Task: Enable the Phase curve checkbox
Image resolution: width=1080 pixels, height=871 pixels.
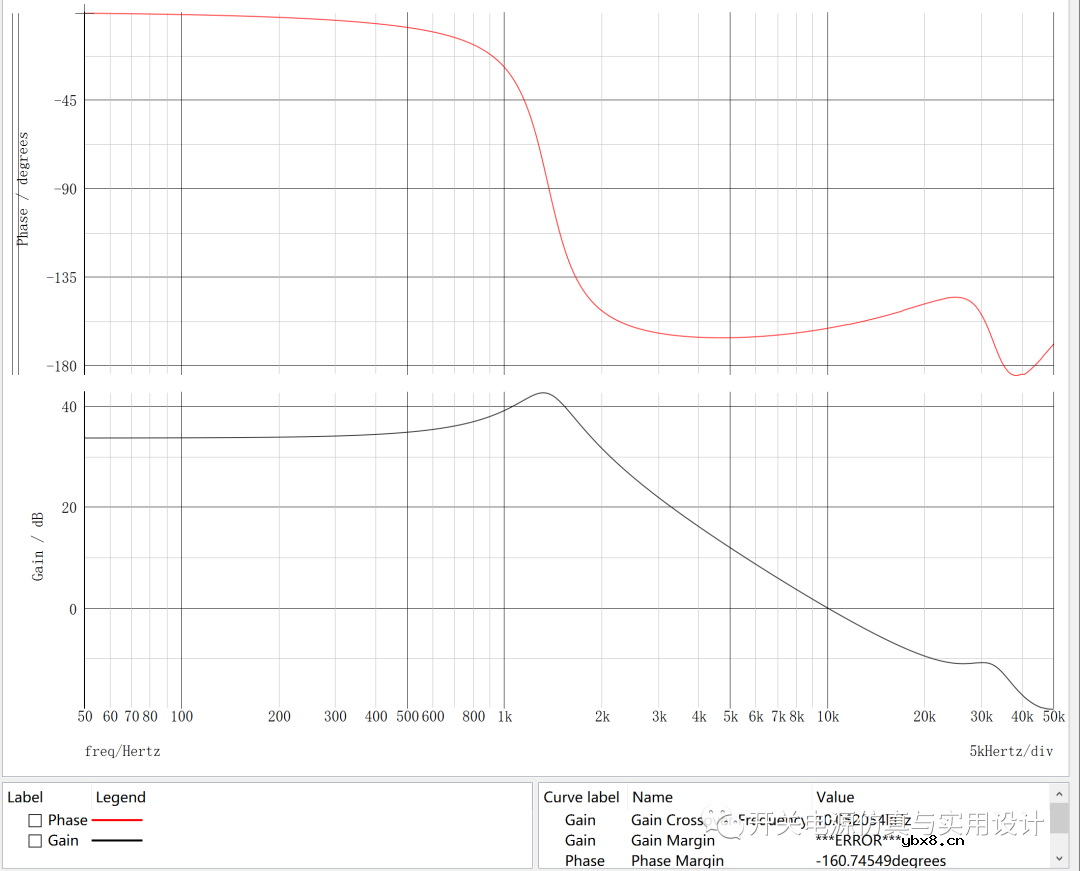Action: [35, 820]
